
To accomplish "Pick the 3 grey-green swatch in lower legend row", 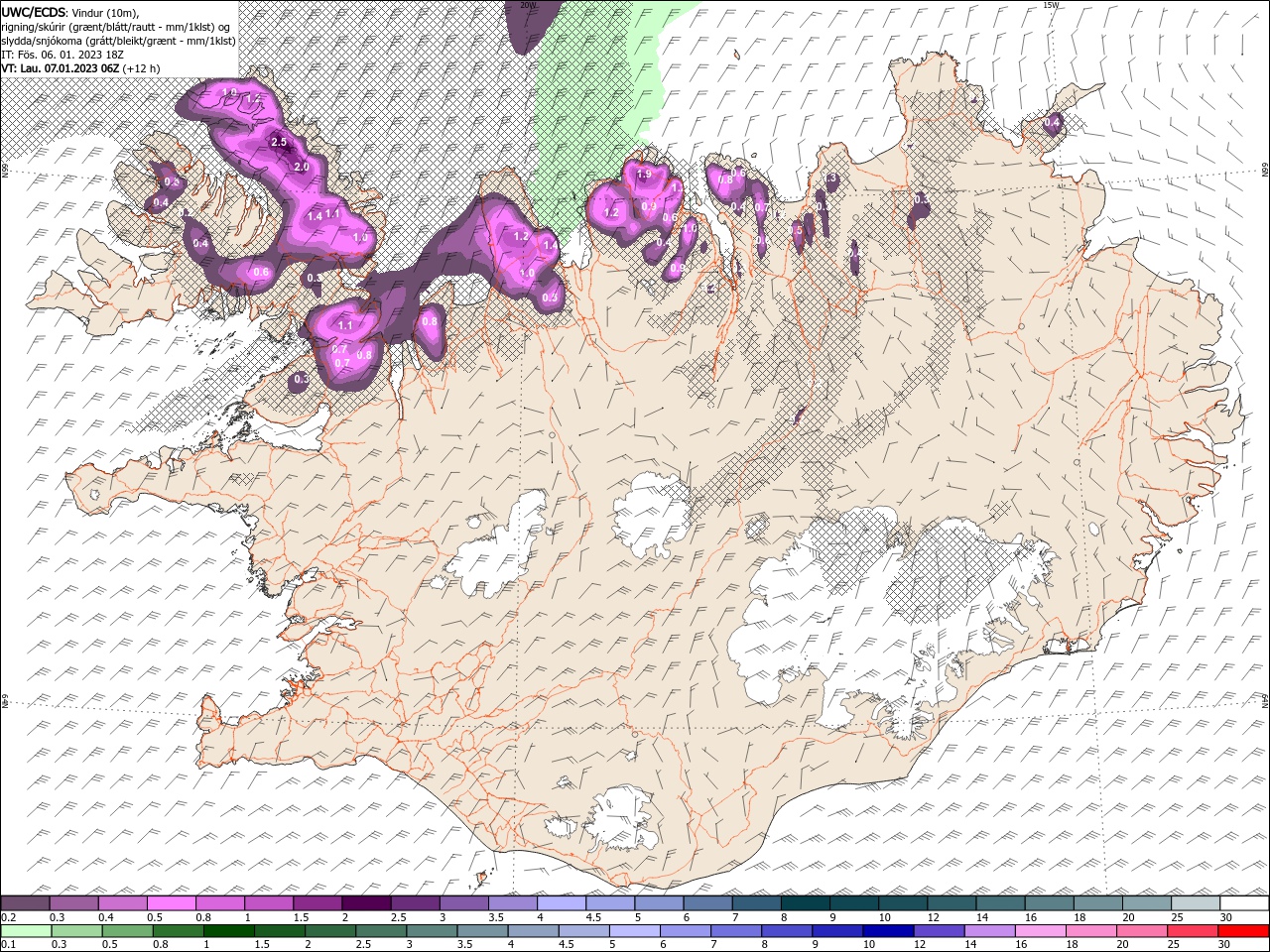I will [x=433, y=931].
